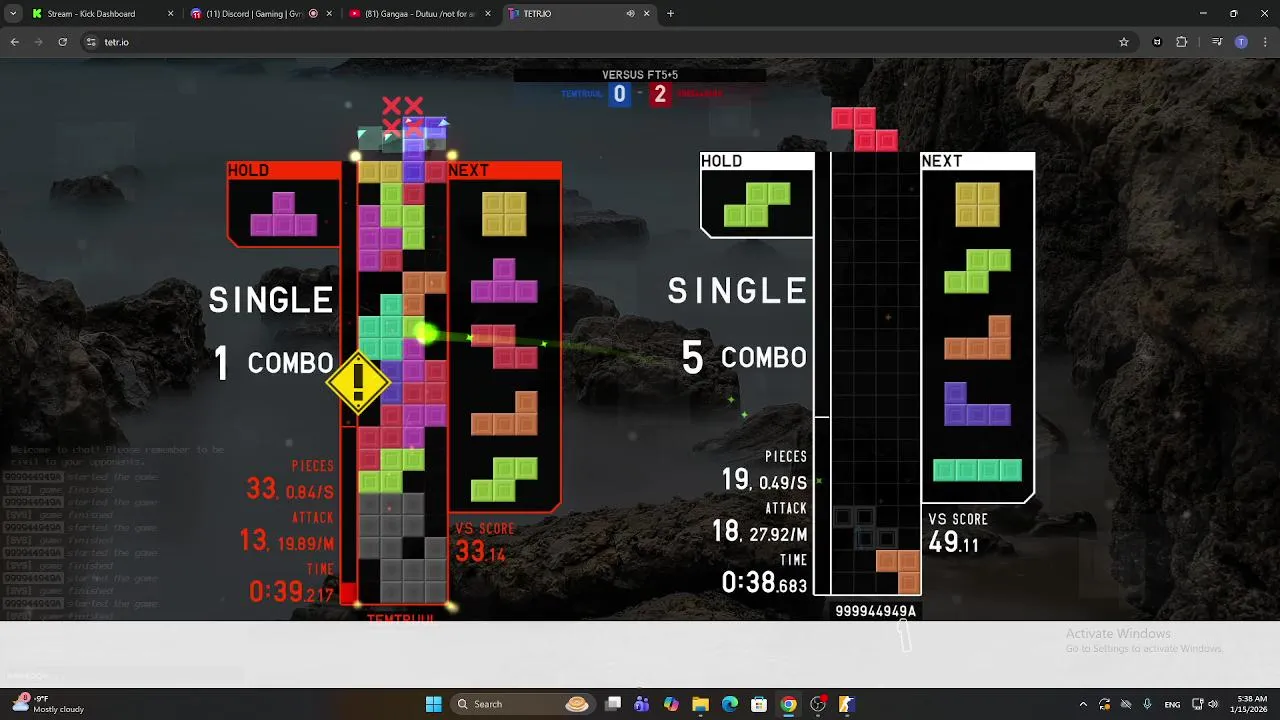Click the taskbar Search box
This screenshot has width=1280, height=720.
tap(523, 704)
